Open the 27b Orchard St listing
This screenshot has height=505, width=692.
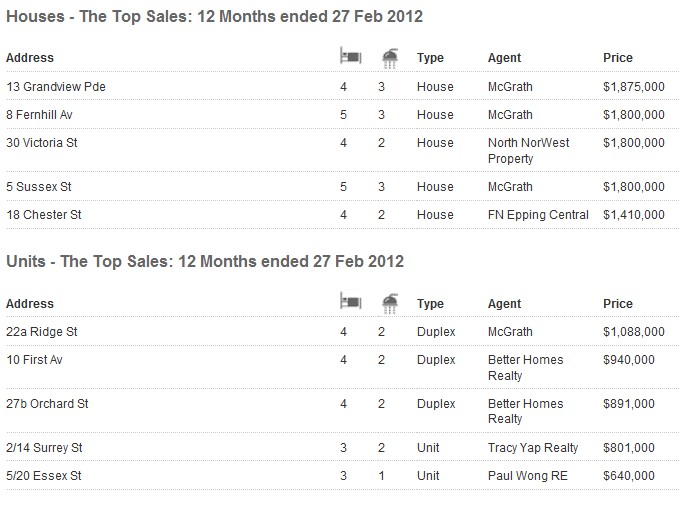click(47, 403)
